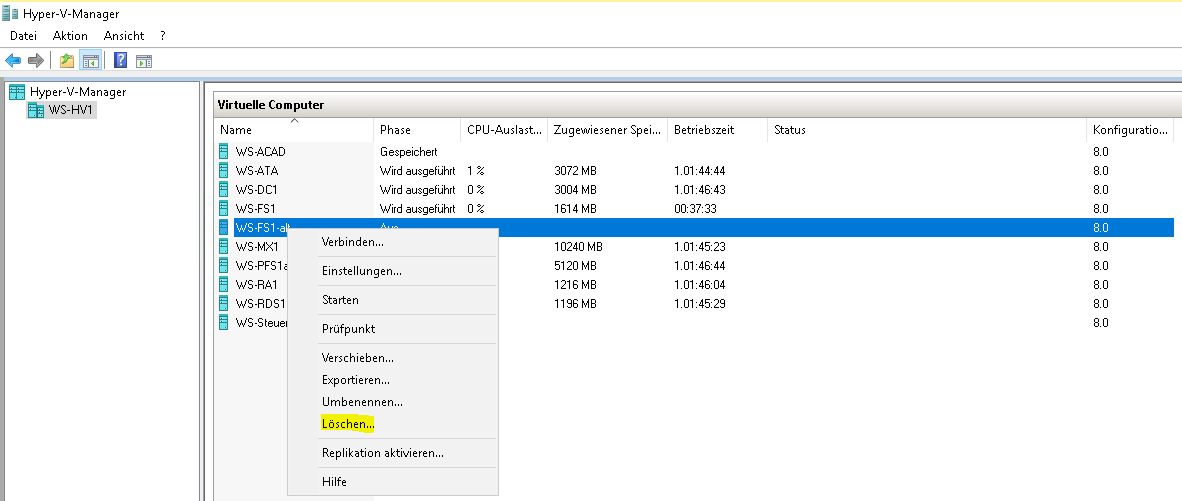Choose Löschen... in context menu

(x=393, y=424)
